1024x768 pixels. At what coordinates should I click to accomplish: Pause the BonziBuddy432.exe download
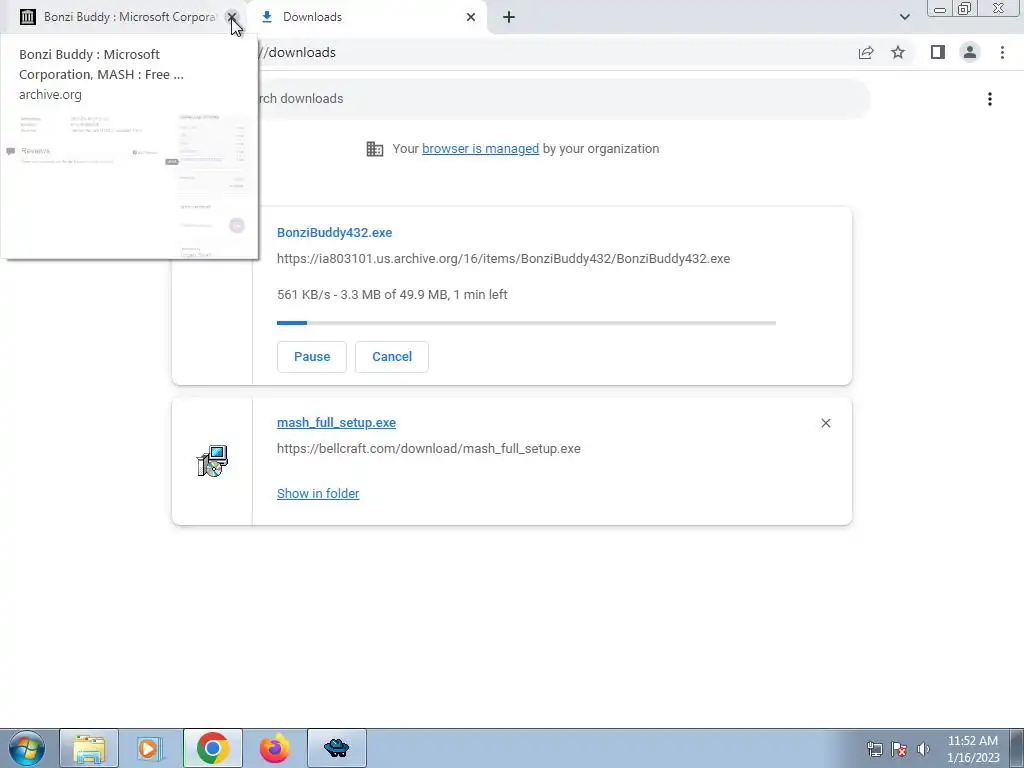pos(312,357)
